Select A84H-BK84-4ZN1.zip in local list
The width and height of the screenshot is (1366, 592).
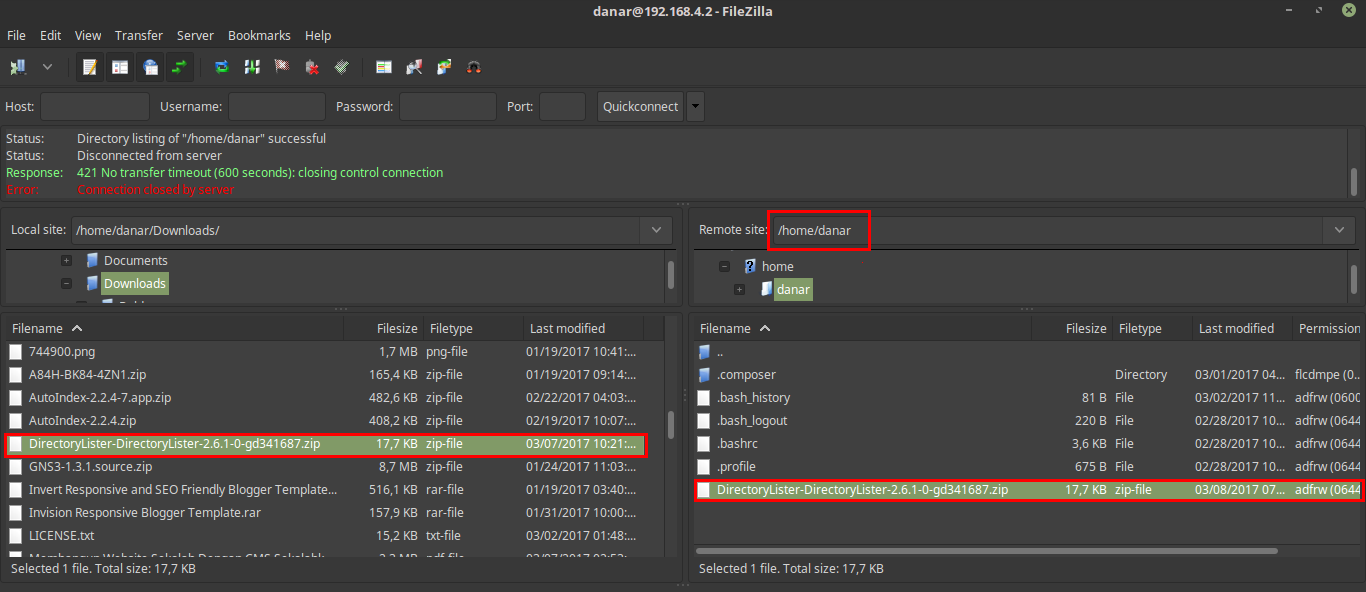tap(87, 374)
